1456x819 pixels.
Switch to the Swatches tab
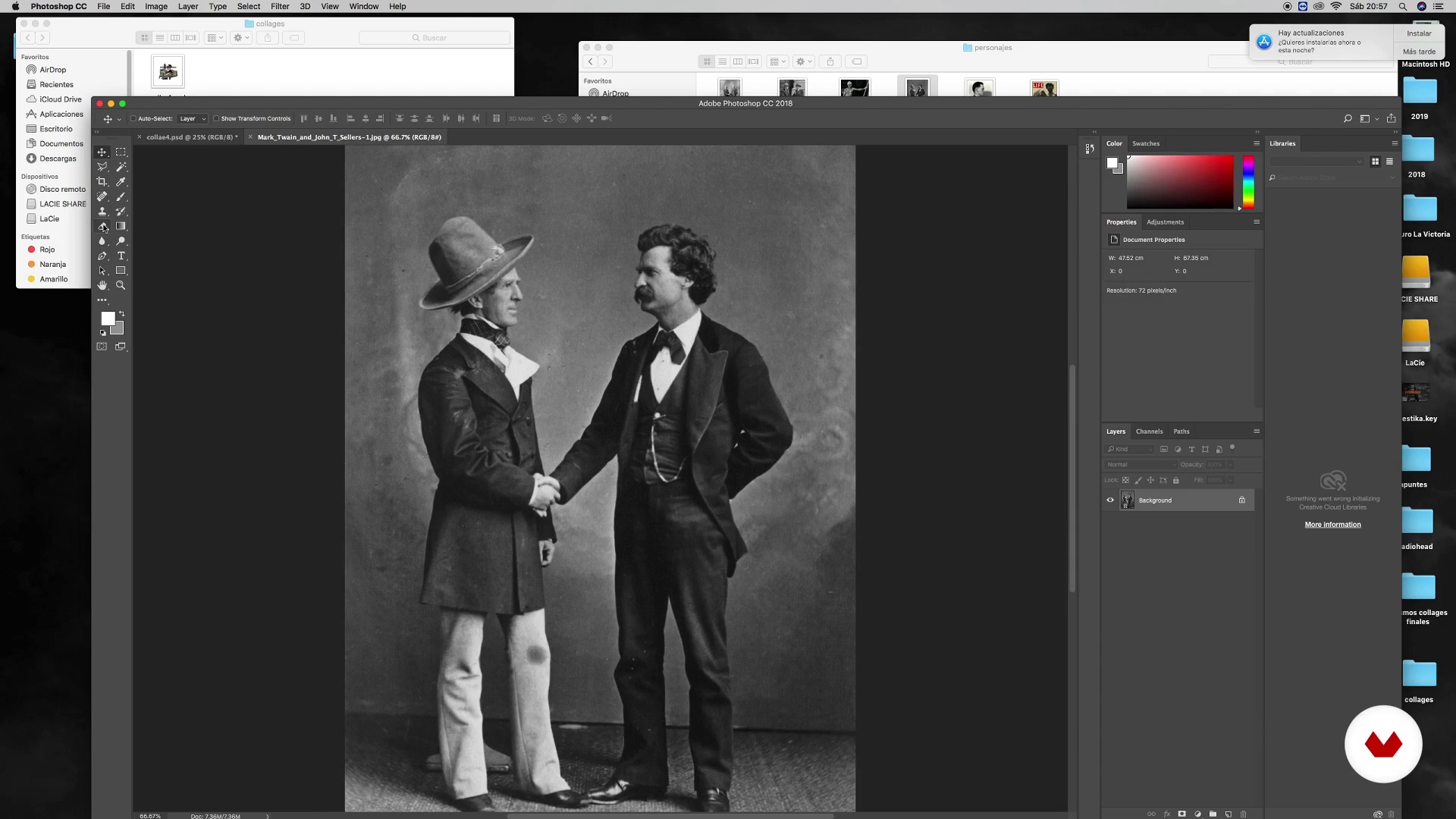point(1146,143)
